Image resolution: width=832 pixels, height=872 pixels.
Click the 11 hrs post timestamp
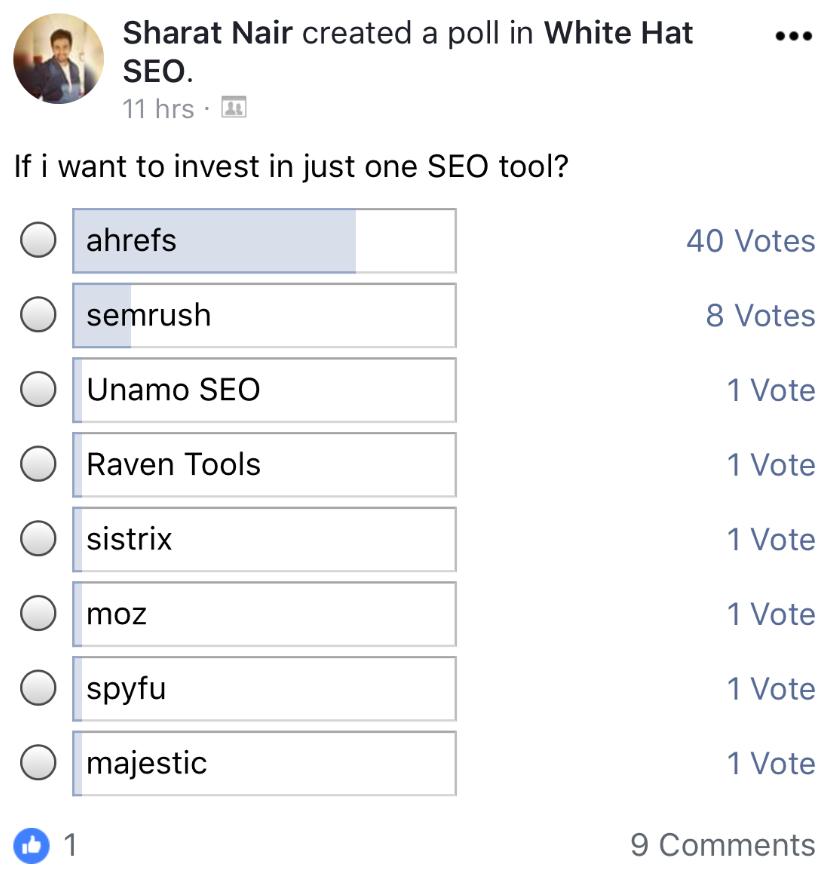click(x=157, y=108)
